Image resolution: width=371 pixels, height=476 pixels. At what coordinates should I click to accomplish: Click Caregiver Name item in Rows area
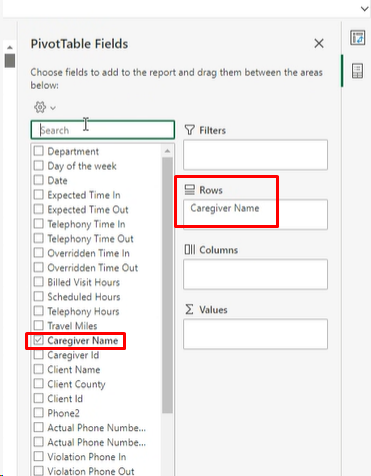tap(225, 208)
